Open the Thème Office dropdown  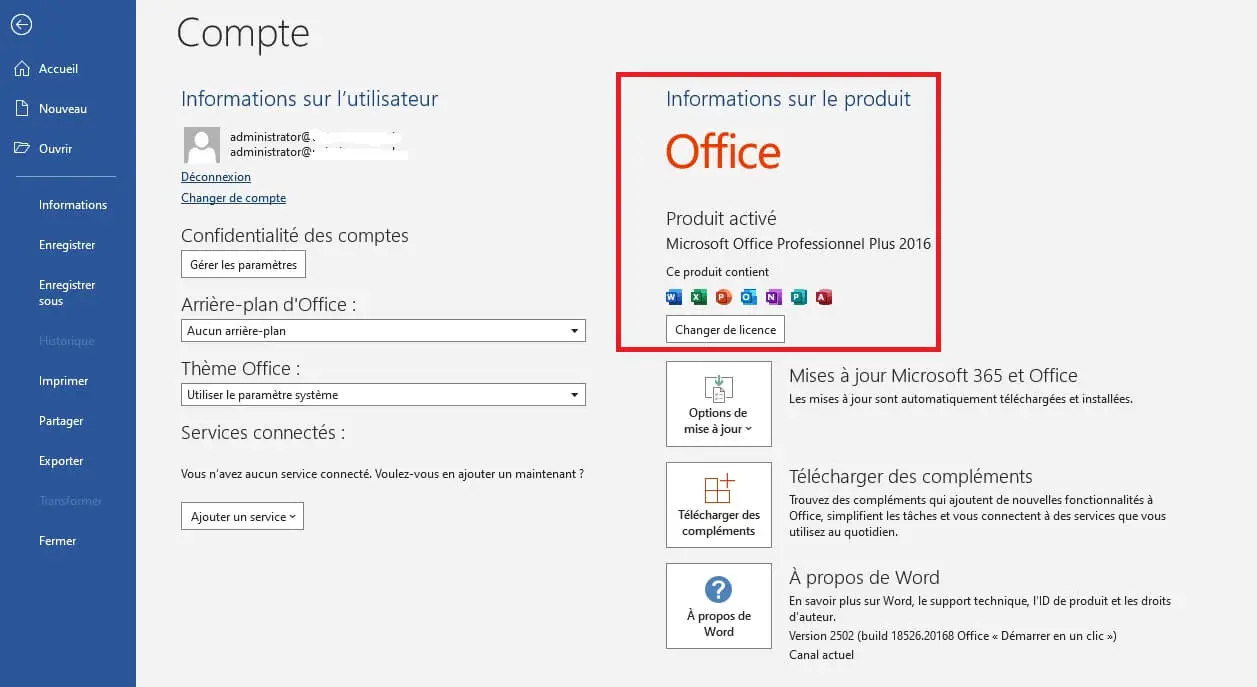[x=383, y=395]
